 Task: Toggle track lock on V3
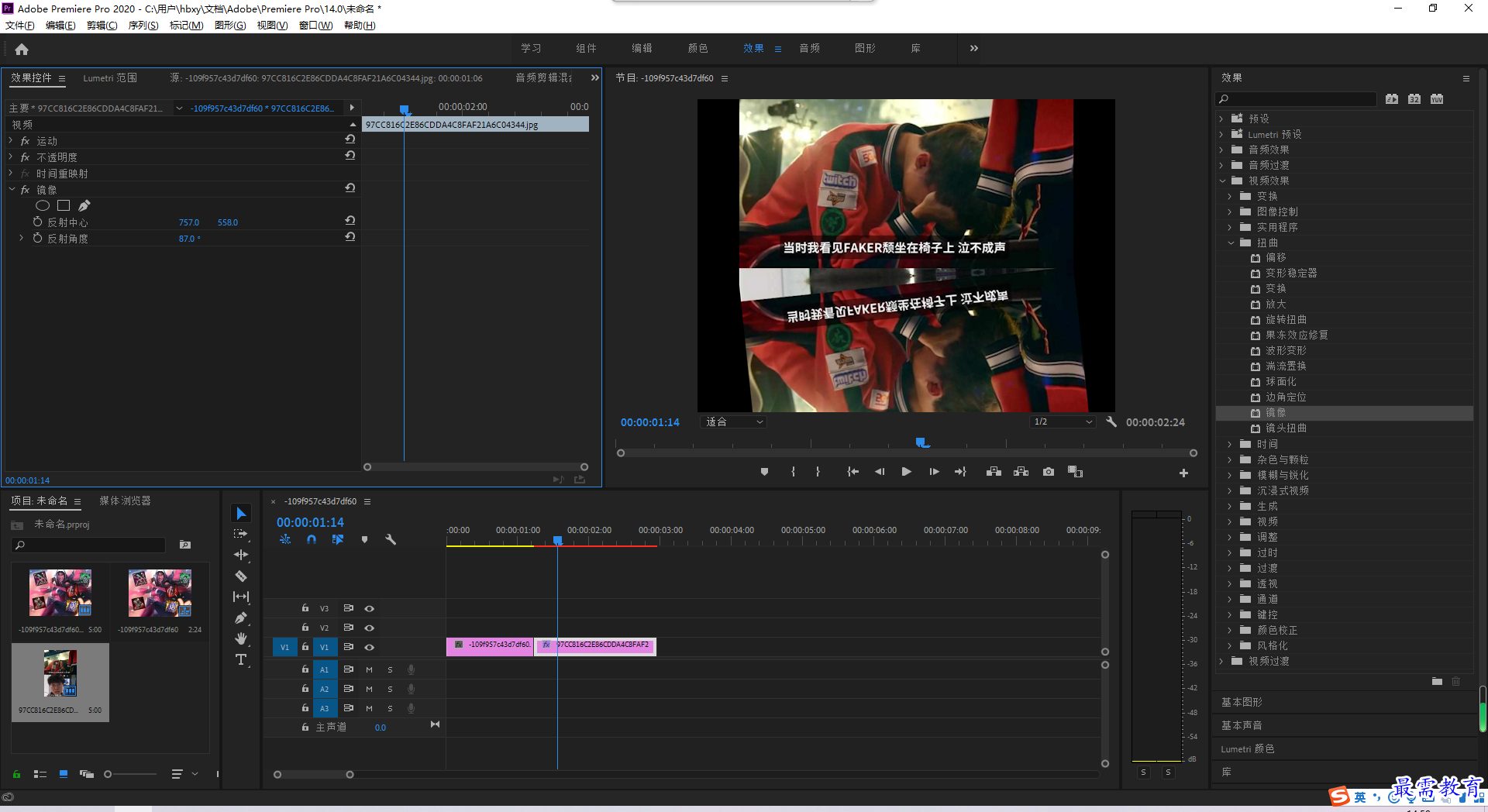(305, 608)
